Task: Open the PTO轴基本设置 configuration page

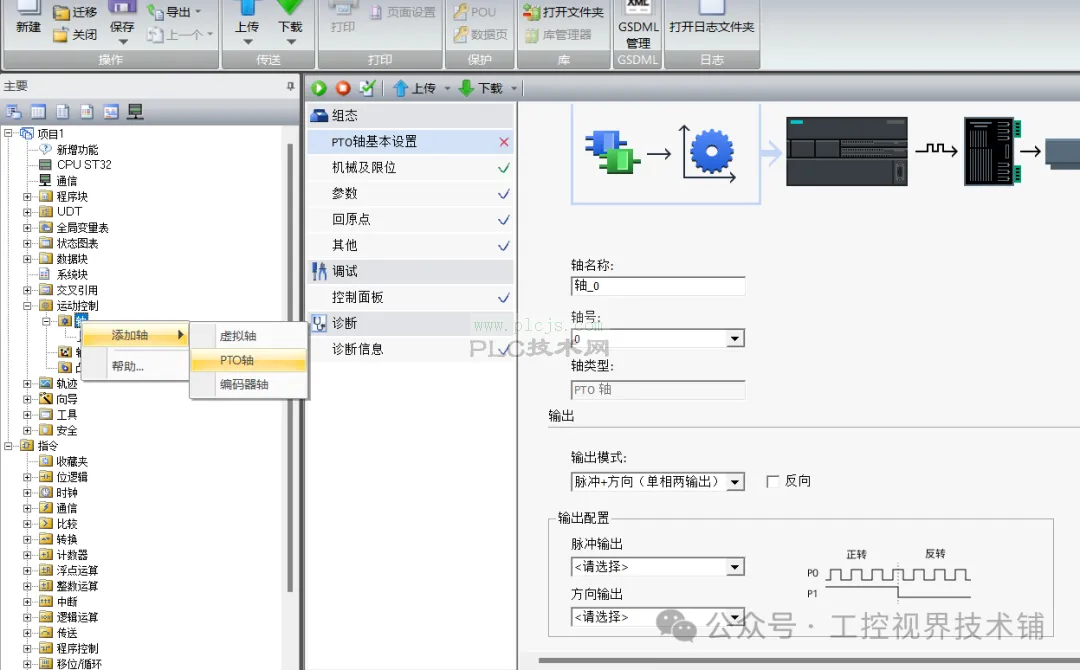Action: pyautogui.click(x=411, y=142)
